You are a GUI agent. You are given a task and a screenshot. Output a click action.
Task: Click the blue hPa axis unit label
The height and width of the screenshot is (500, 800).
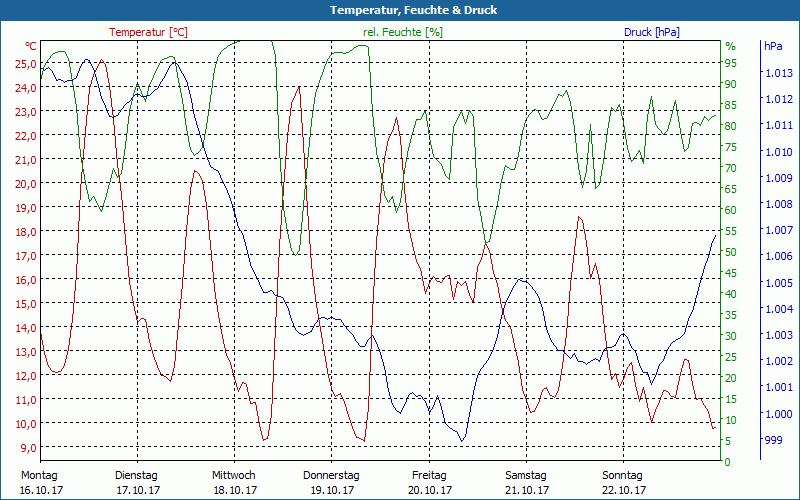click(x=773, y=46)
